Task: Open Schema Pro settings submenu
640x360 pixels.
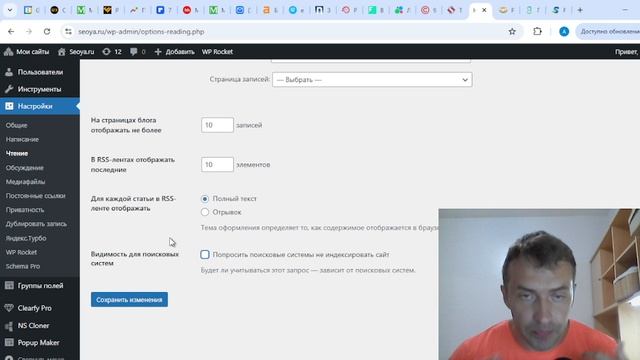Action: pyautogui.click(x=23, y=267)
